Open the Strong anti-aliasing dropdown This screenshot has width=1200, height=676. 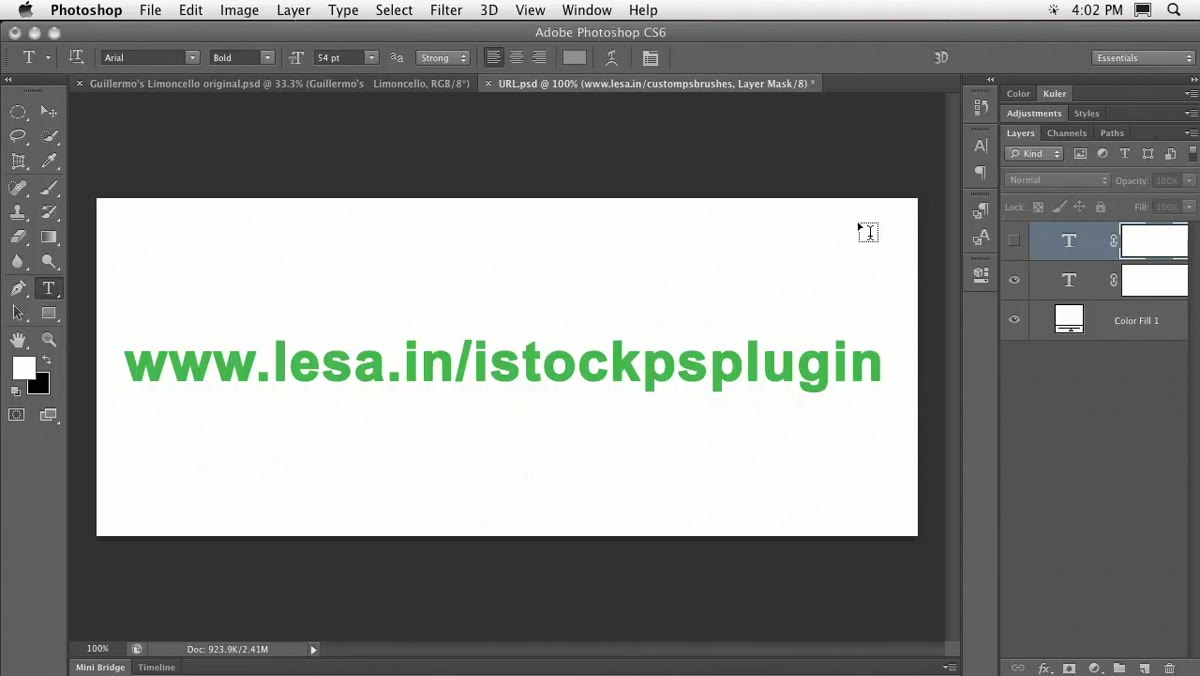[443, 58]
